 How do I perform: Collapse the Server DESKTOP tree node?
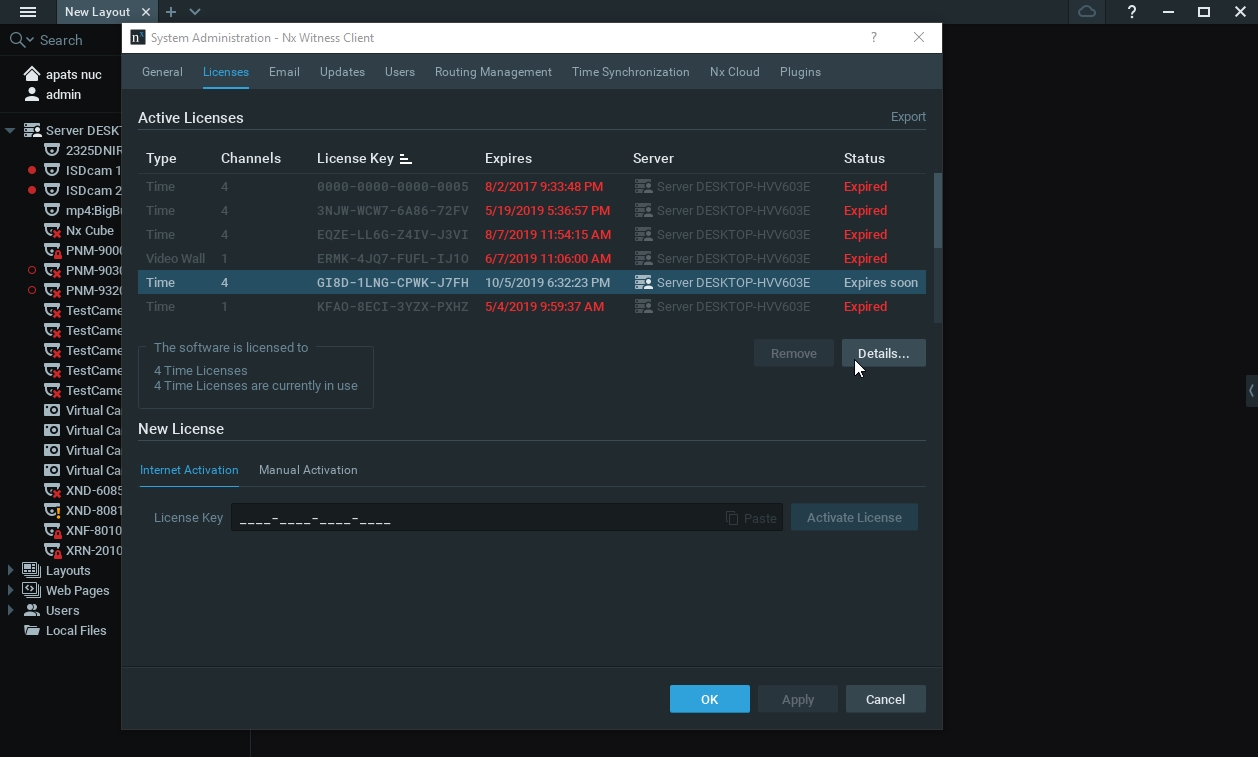(x=10, y=130)
